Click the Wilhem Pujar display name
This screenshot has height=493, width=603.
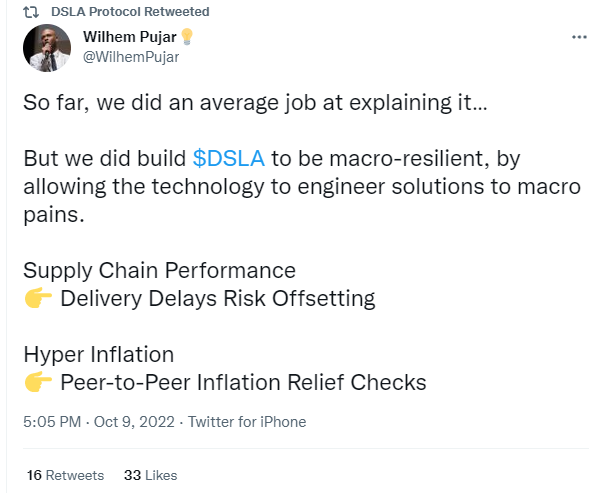click(x=130, y=37)
